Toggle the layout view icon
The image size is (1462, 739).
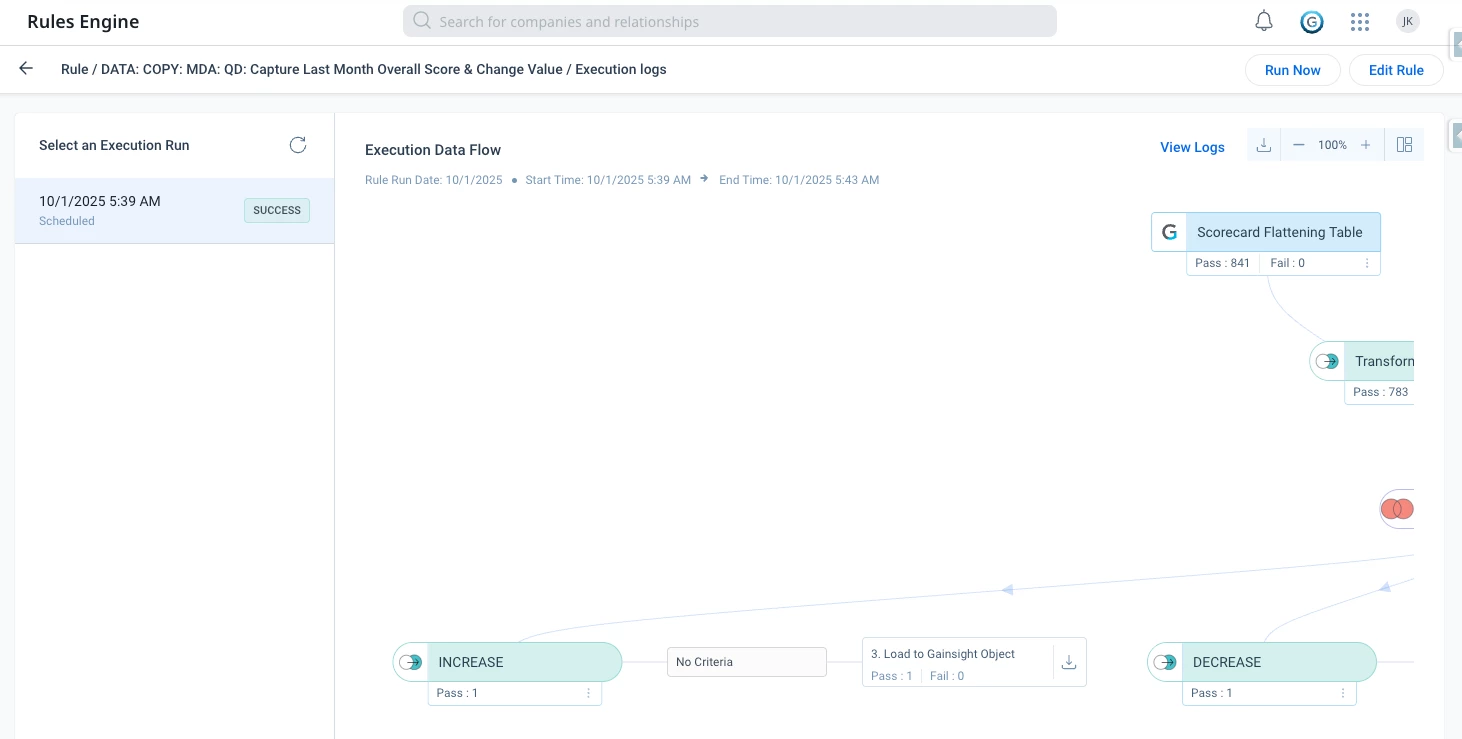1404,145
